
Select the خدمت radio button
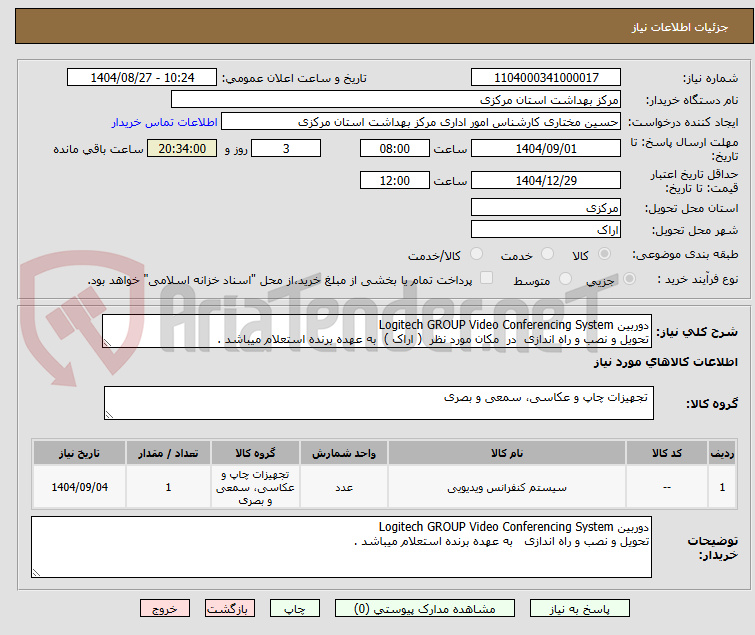(547, 254)
